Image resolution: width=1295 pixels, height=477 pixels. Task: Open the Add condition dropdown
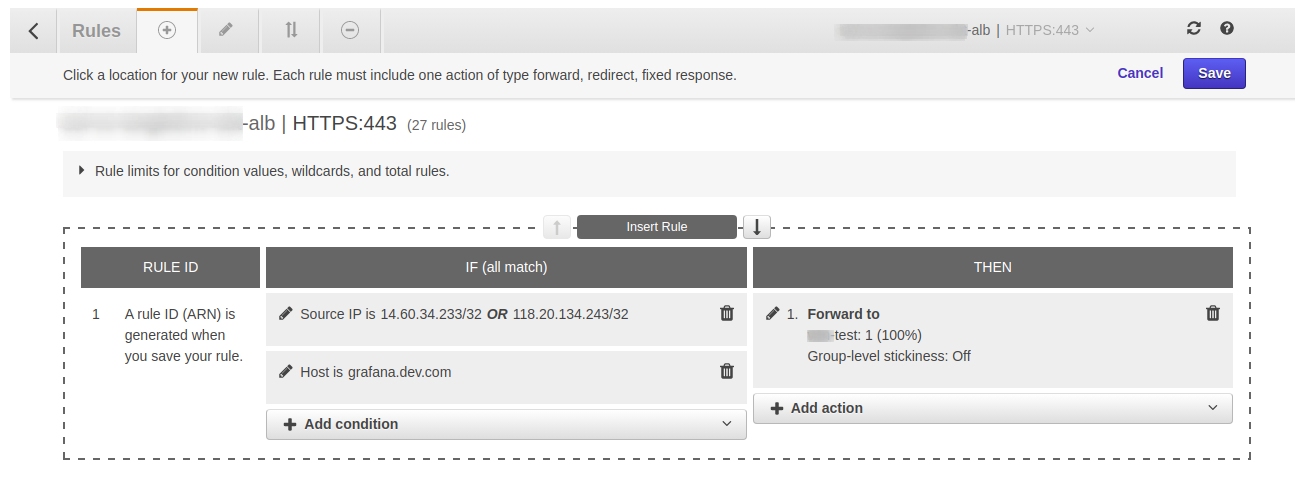506,424
